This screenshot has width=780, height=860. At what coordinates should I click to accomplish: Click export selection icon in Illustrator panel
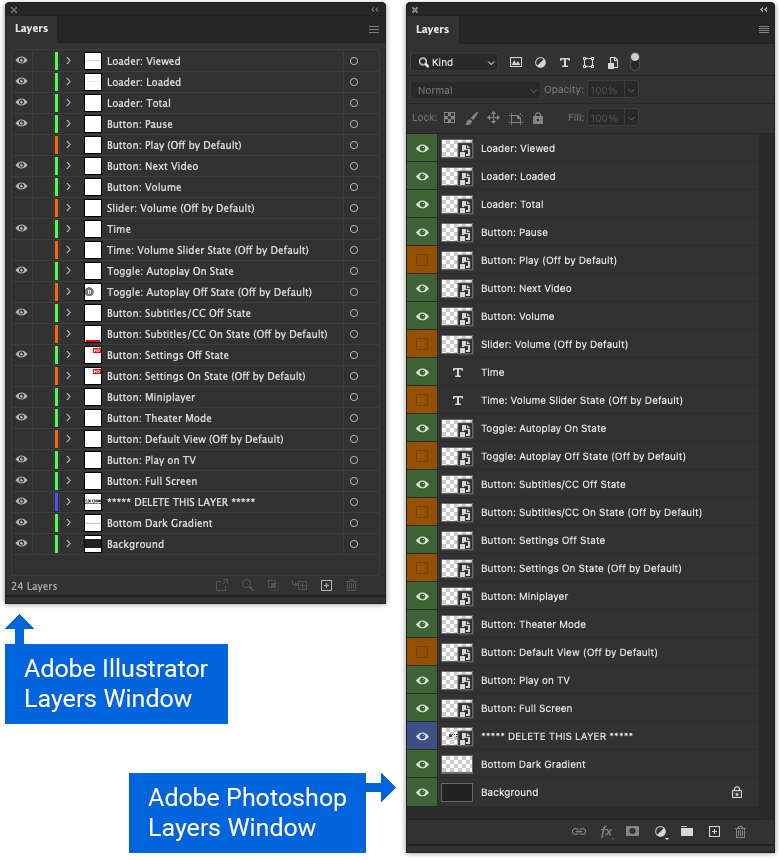coord(222,586)
